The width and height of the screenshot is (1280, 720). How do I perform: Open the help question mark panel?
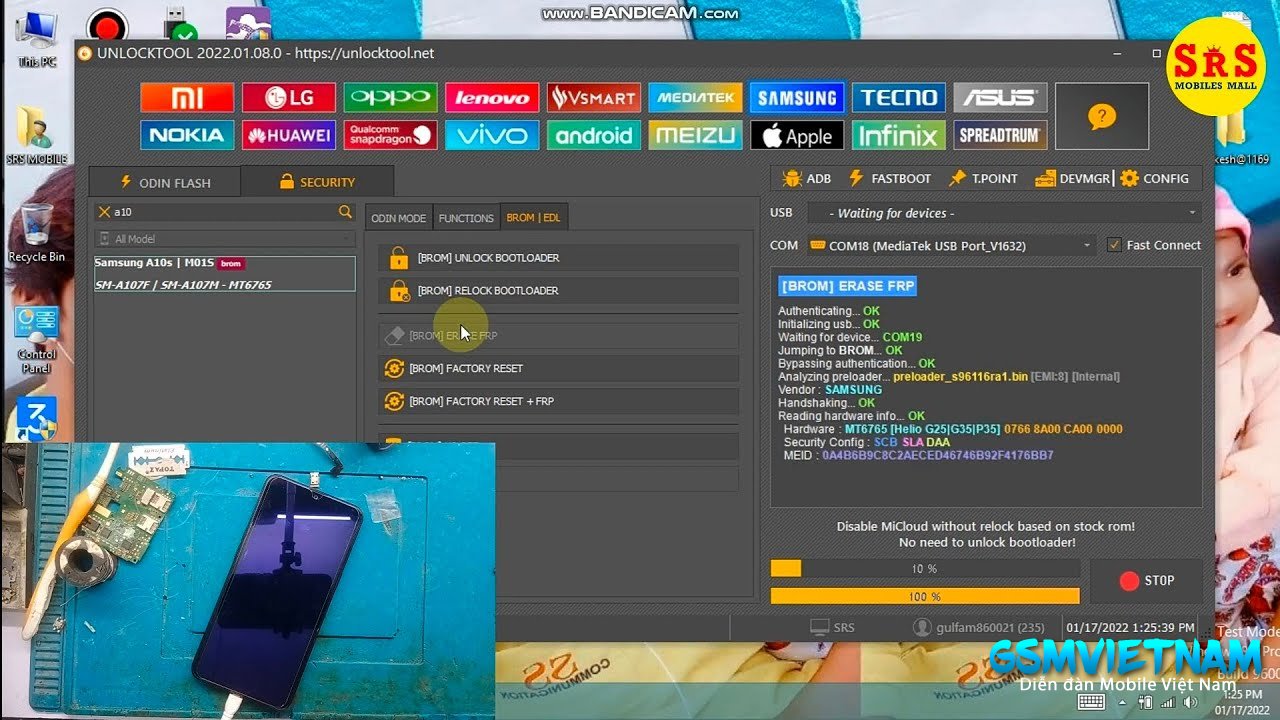(1102, 116)
